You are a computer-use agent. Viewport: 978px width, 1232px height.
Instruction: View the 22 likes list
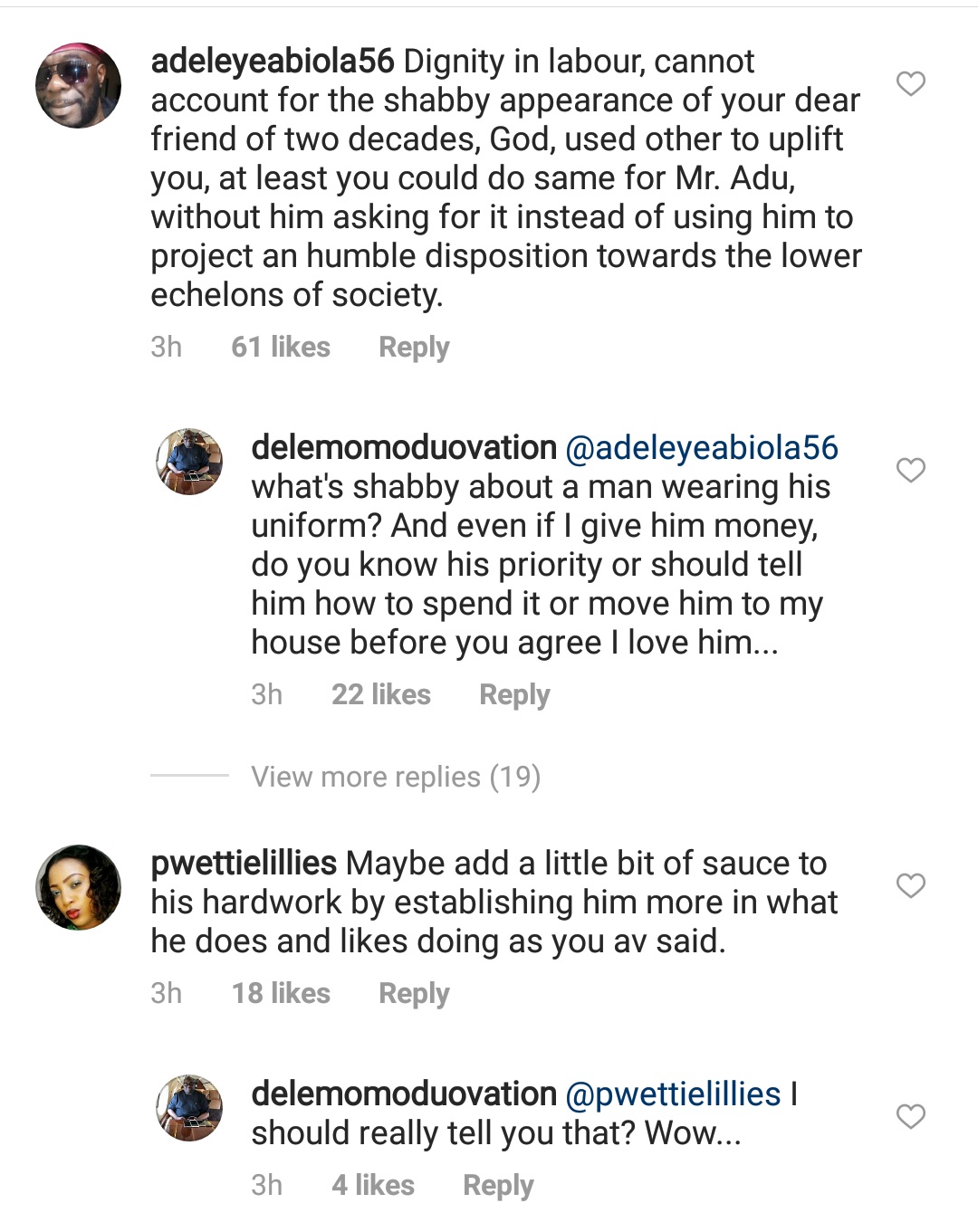381,695
